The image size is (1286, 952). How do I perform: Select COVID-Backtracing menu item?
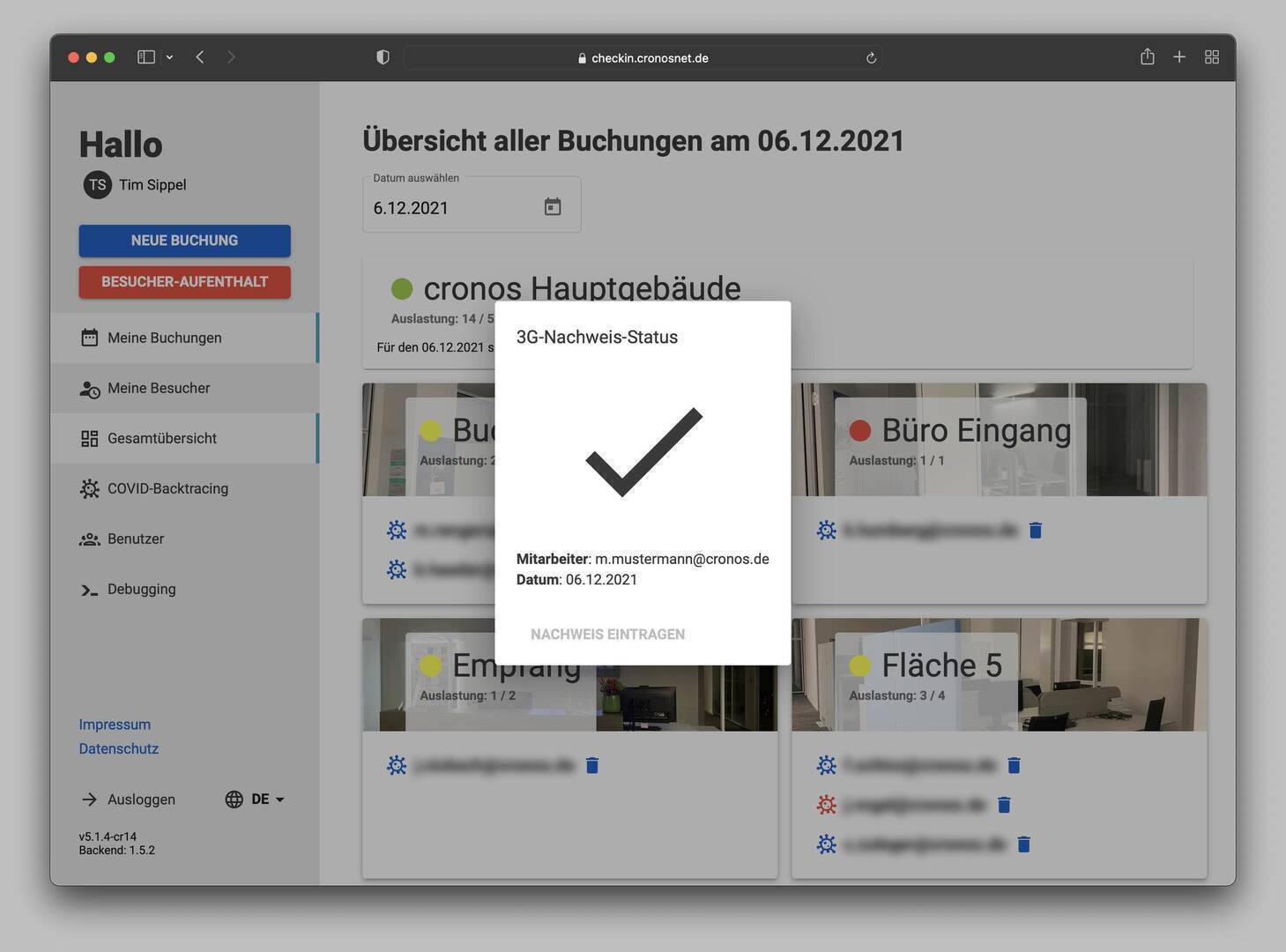point(167,488)
